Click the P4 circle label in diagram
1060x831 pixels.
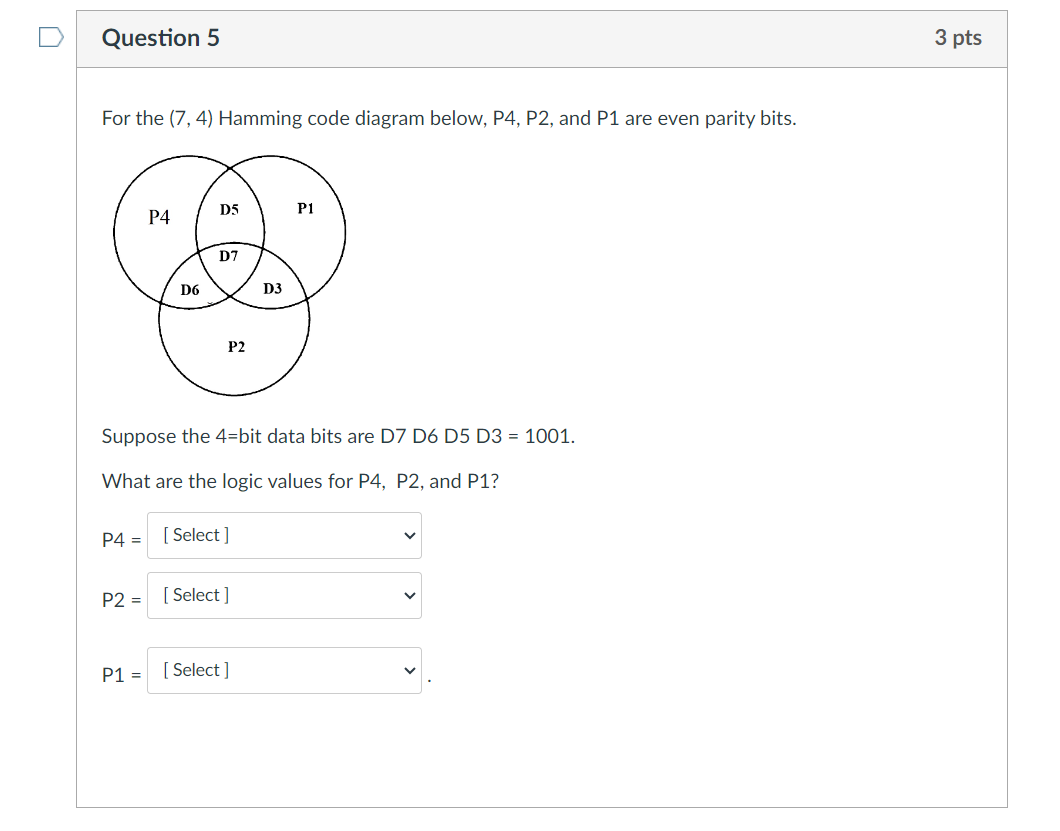point(160,217)
